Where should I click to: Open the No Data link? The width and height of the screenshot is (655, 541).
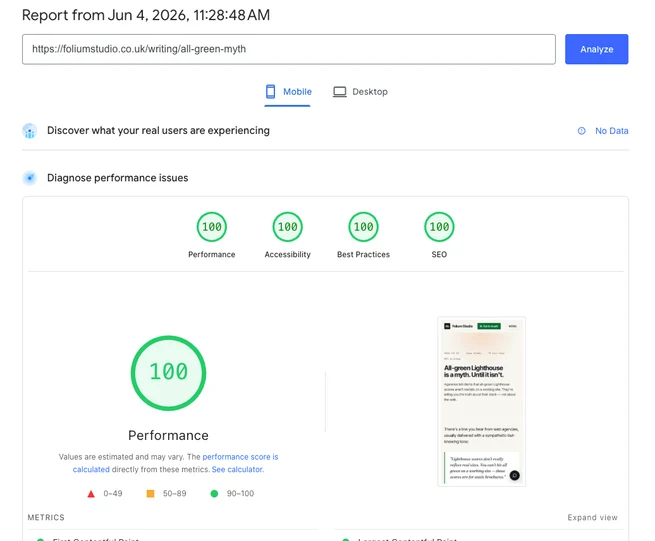tap(612, 131)
